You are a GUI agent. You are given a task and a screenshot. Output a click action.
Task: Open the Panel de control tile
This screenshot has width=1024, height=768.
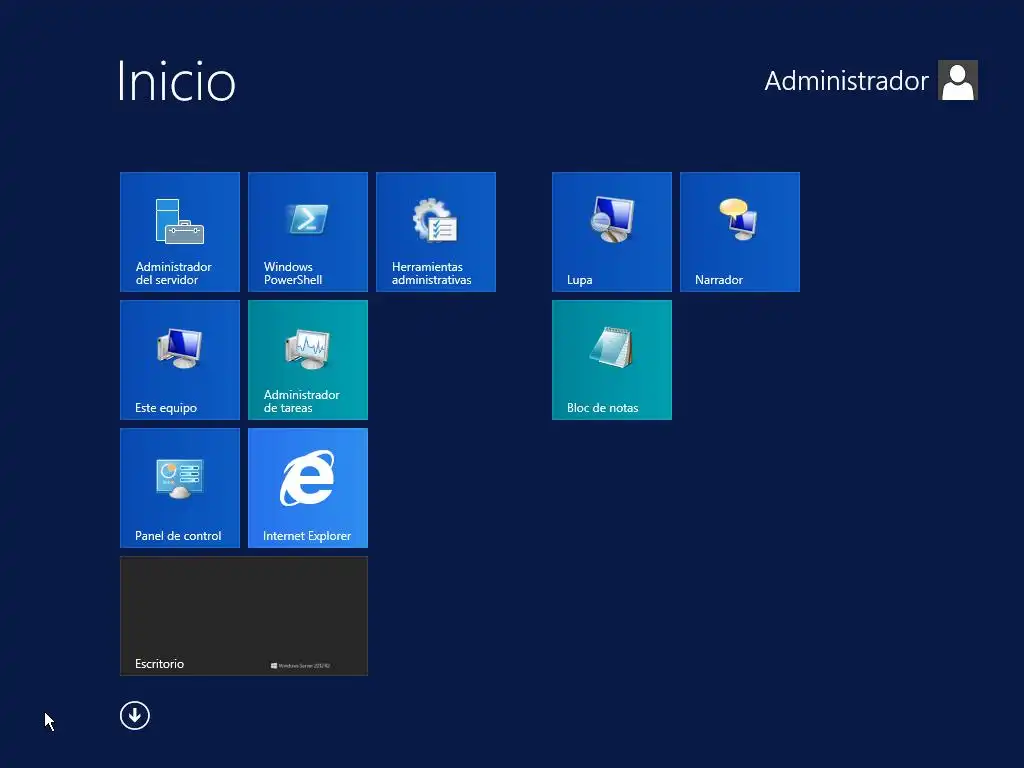pos(180,488)
